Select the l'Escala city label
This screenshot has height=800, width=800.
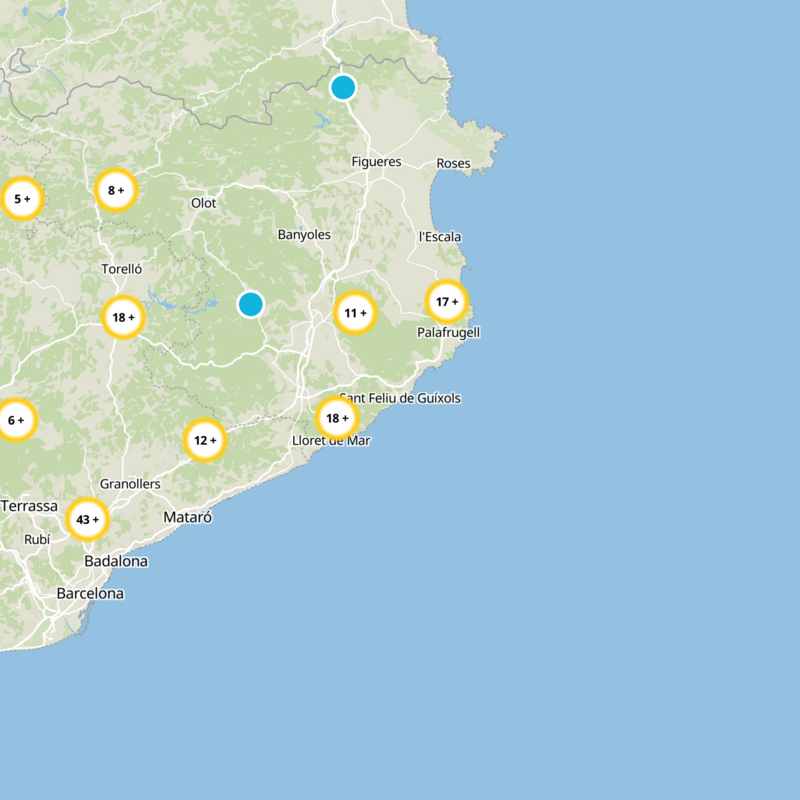[x=441, y=237]
